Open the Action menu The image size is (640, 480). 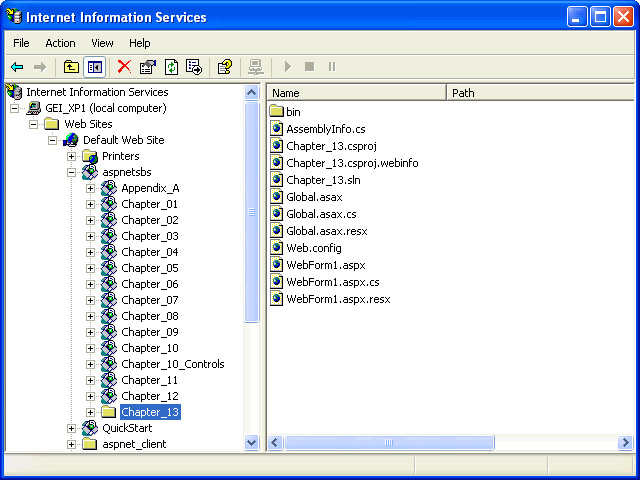coord(60,43)
